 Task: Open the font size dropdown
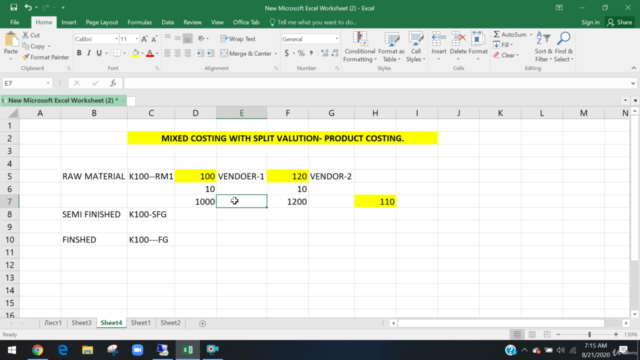[136, 39]
